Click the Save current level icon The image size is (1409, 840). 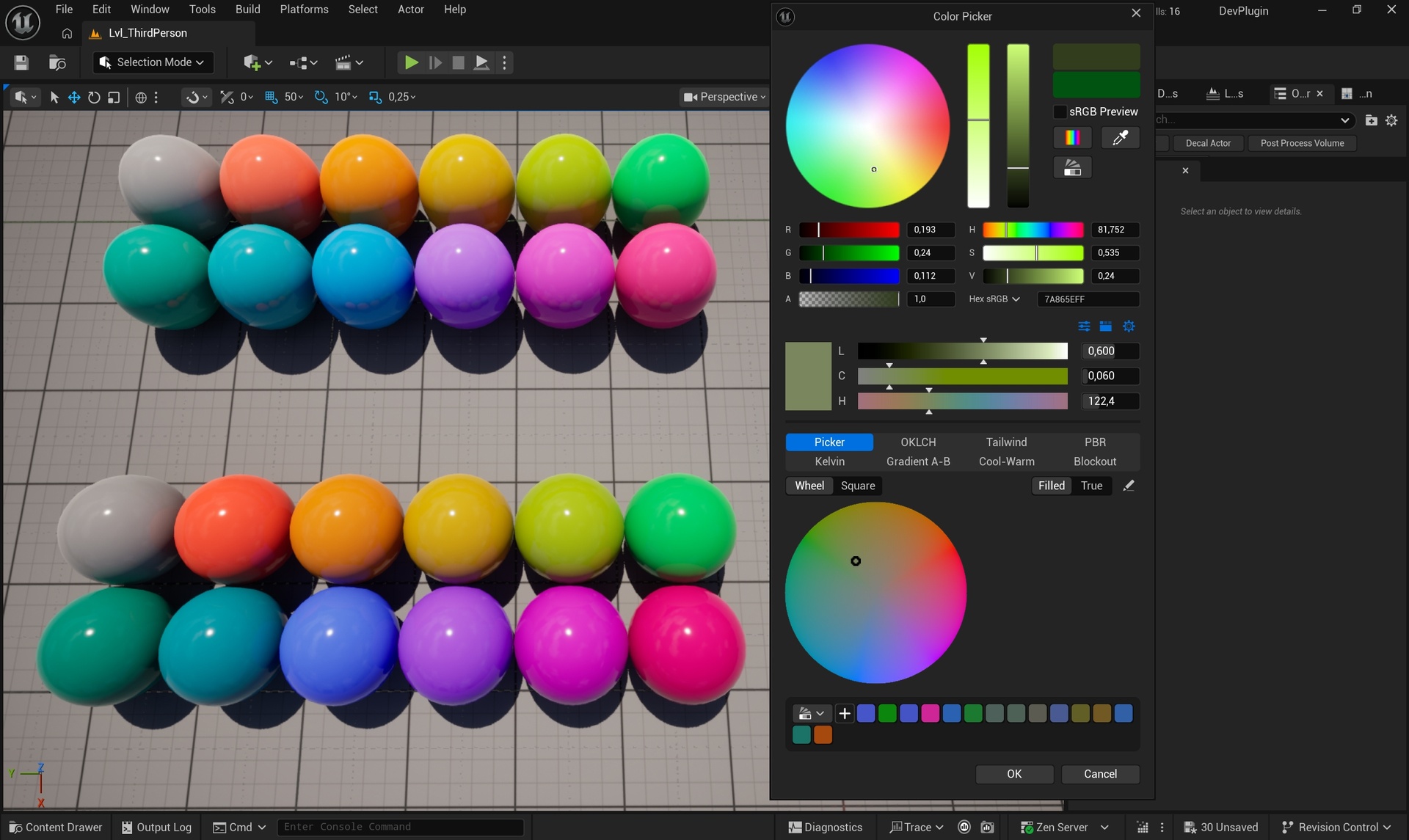coord(21,63)
